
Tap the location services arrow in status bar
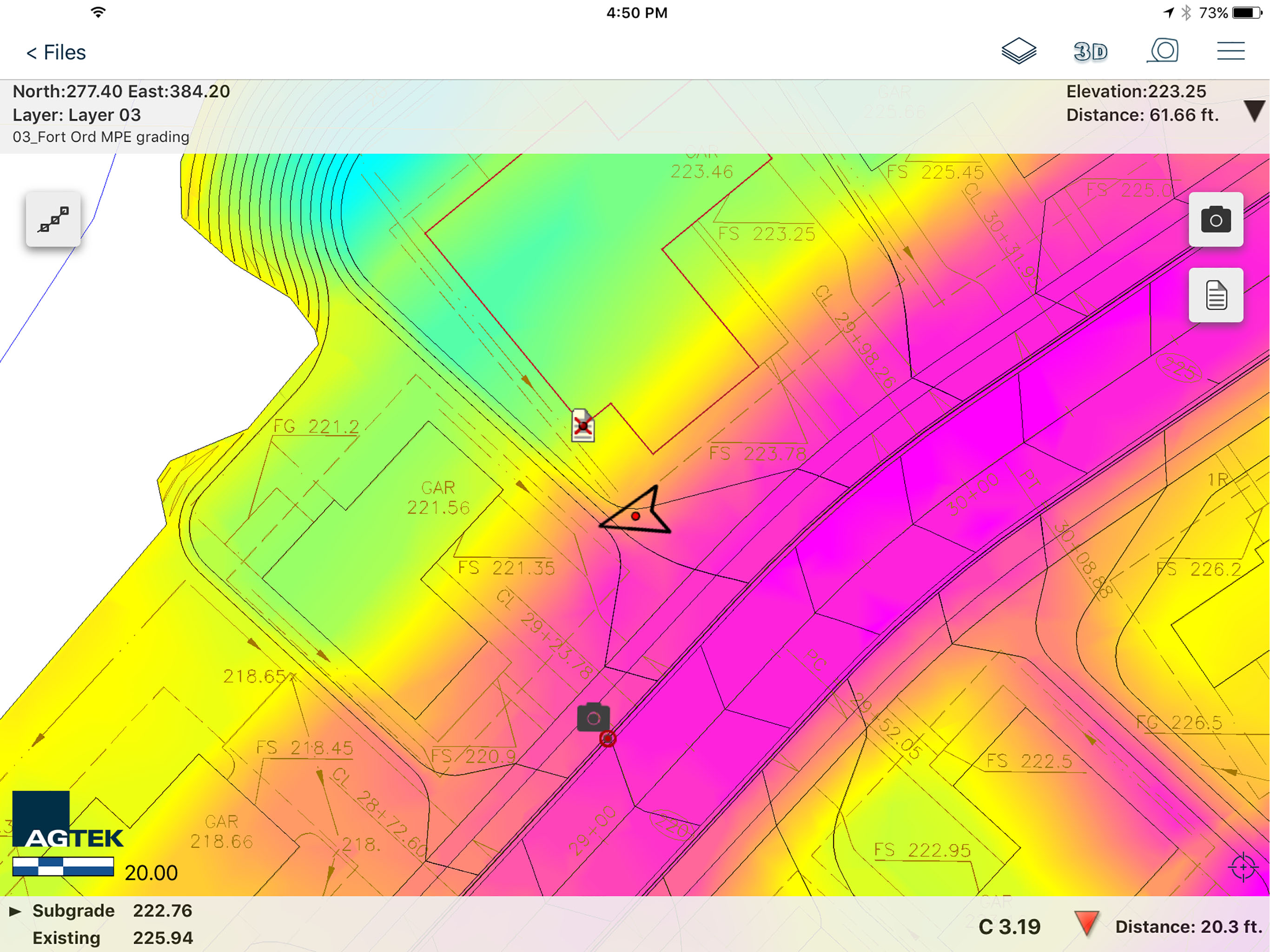[x=1168, y=13]
